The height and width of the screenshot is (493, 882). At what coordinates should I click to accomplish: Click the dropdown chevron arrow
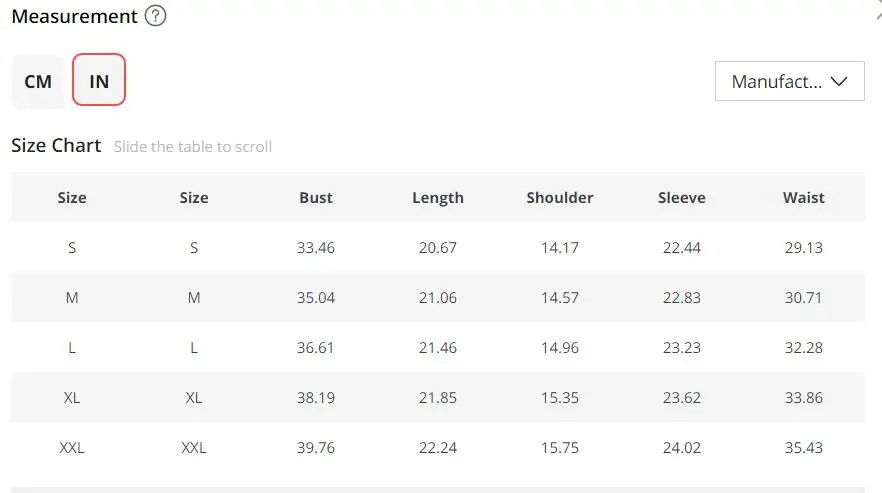(840, 81)
